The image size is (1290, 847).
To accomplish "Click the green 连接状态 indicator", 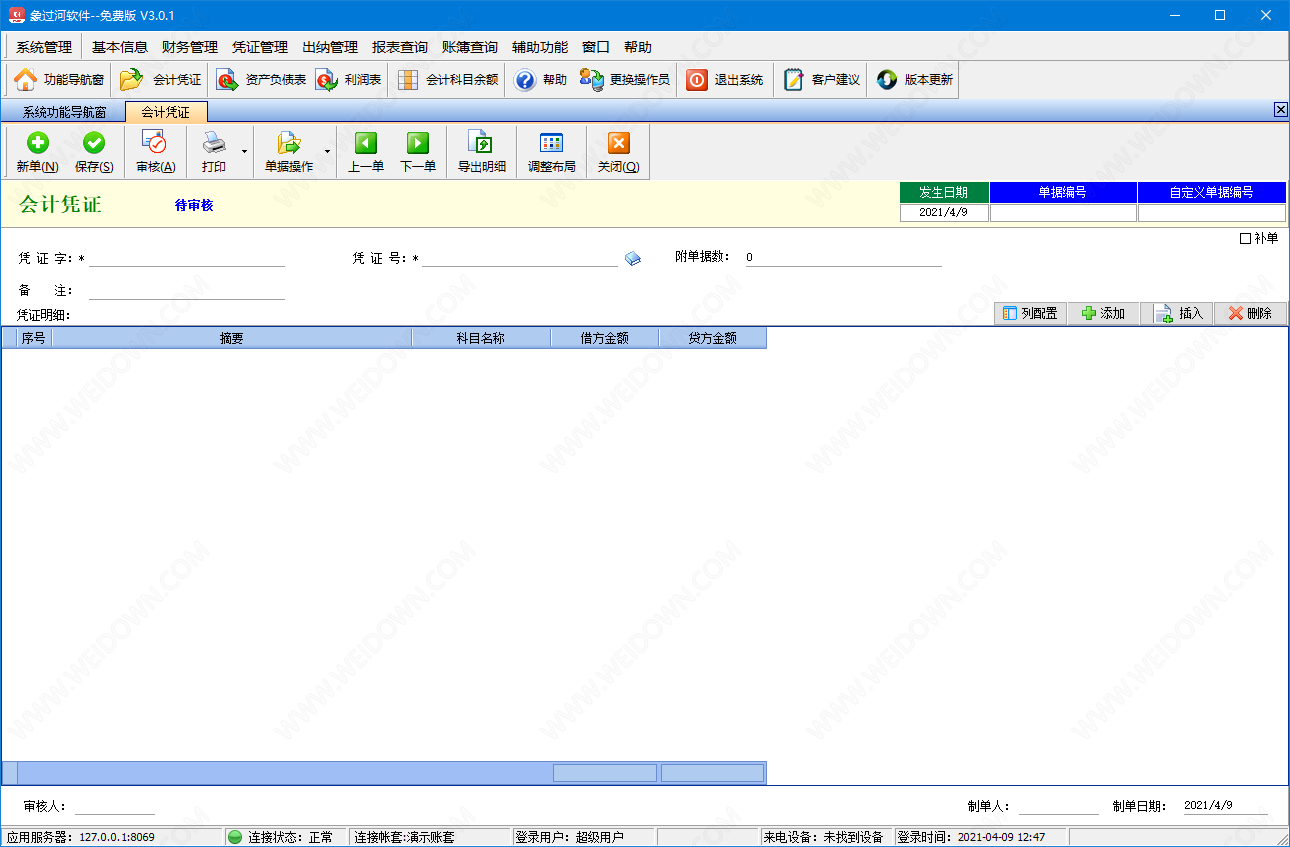I will 235,837.
